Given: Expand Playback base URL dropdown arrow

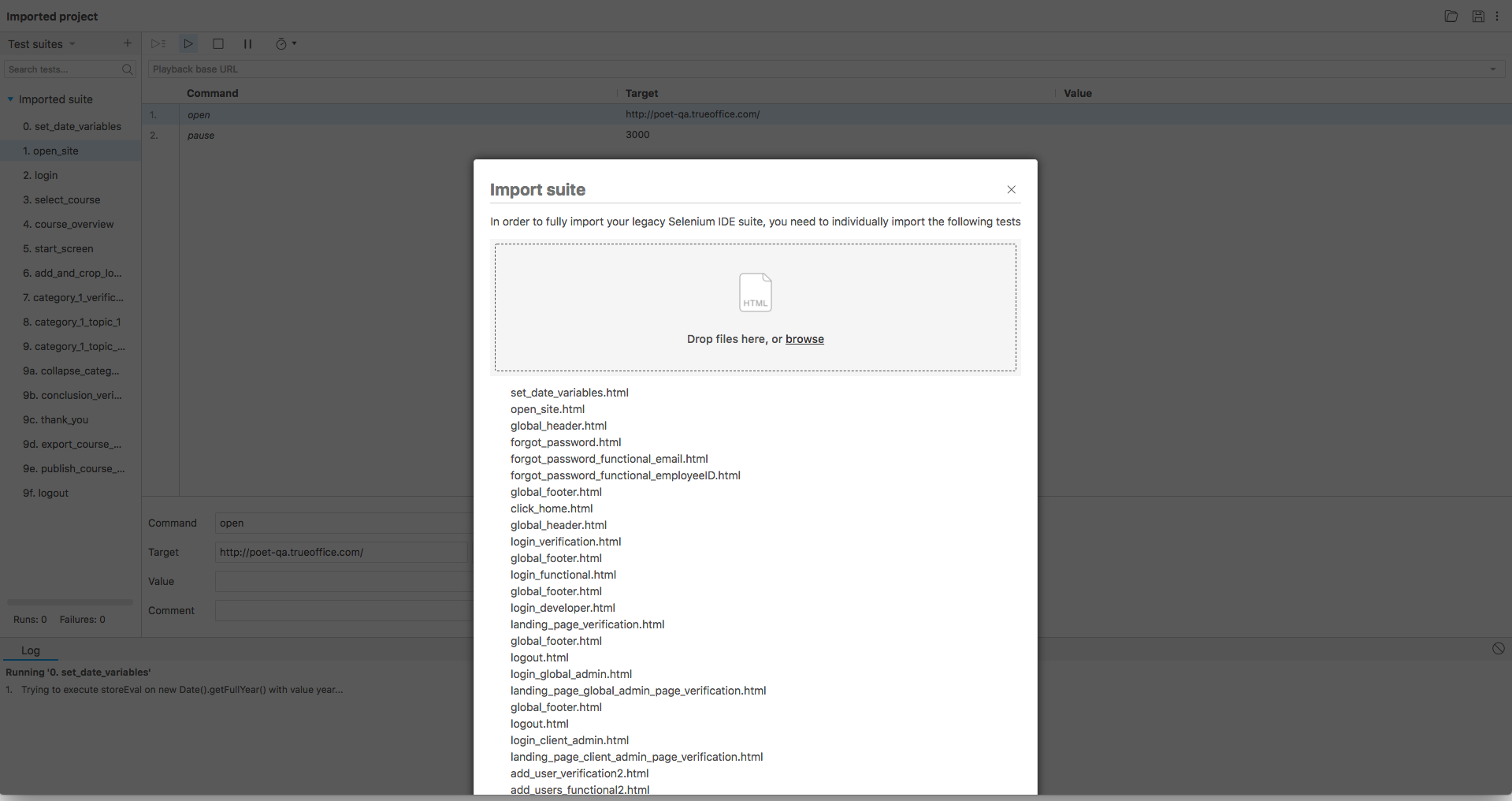Looking at the screenshot, I should (1492, 69).
